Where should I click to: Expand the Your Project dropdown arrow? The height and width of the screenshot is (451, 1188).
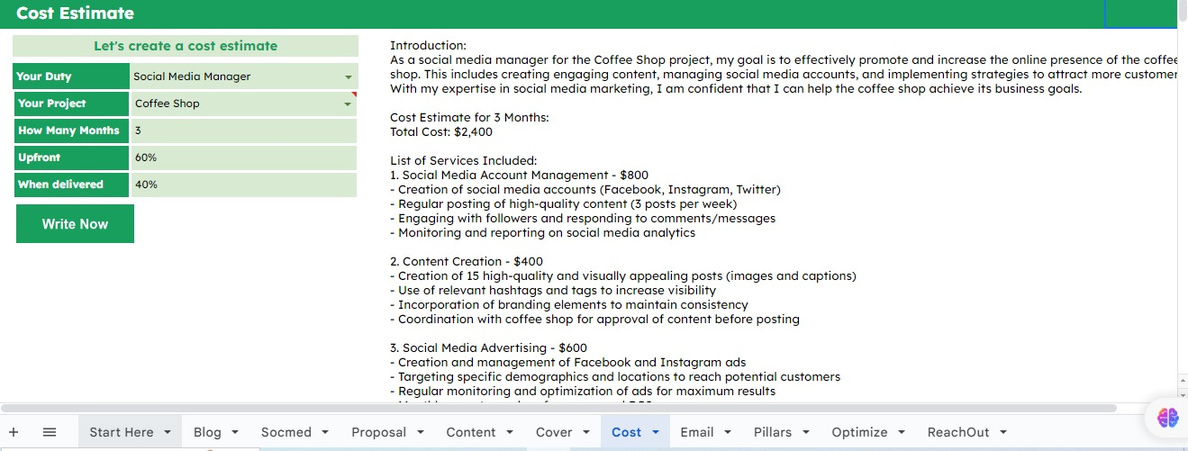pos(349,104)
